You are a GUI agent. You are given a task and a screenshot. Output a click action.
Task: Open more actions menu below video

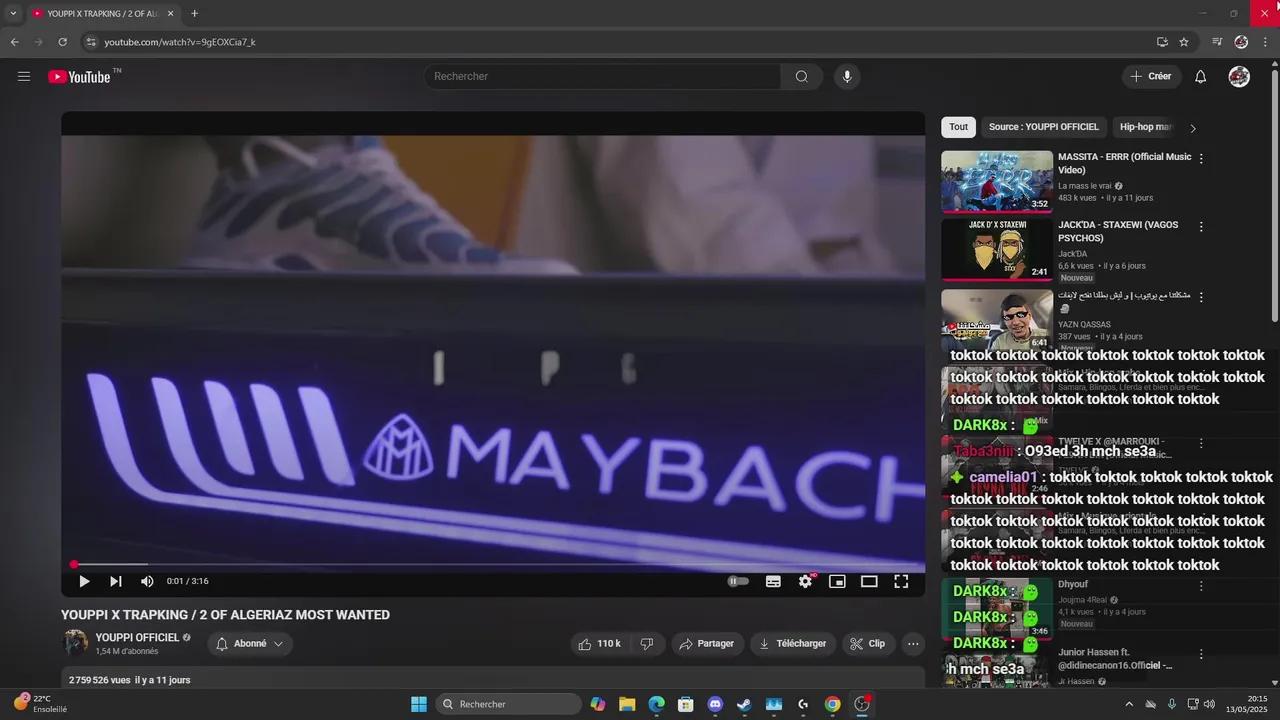(913, 644)
